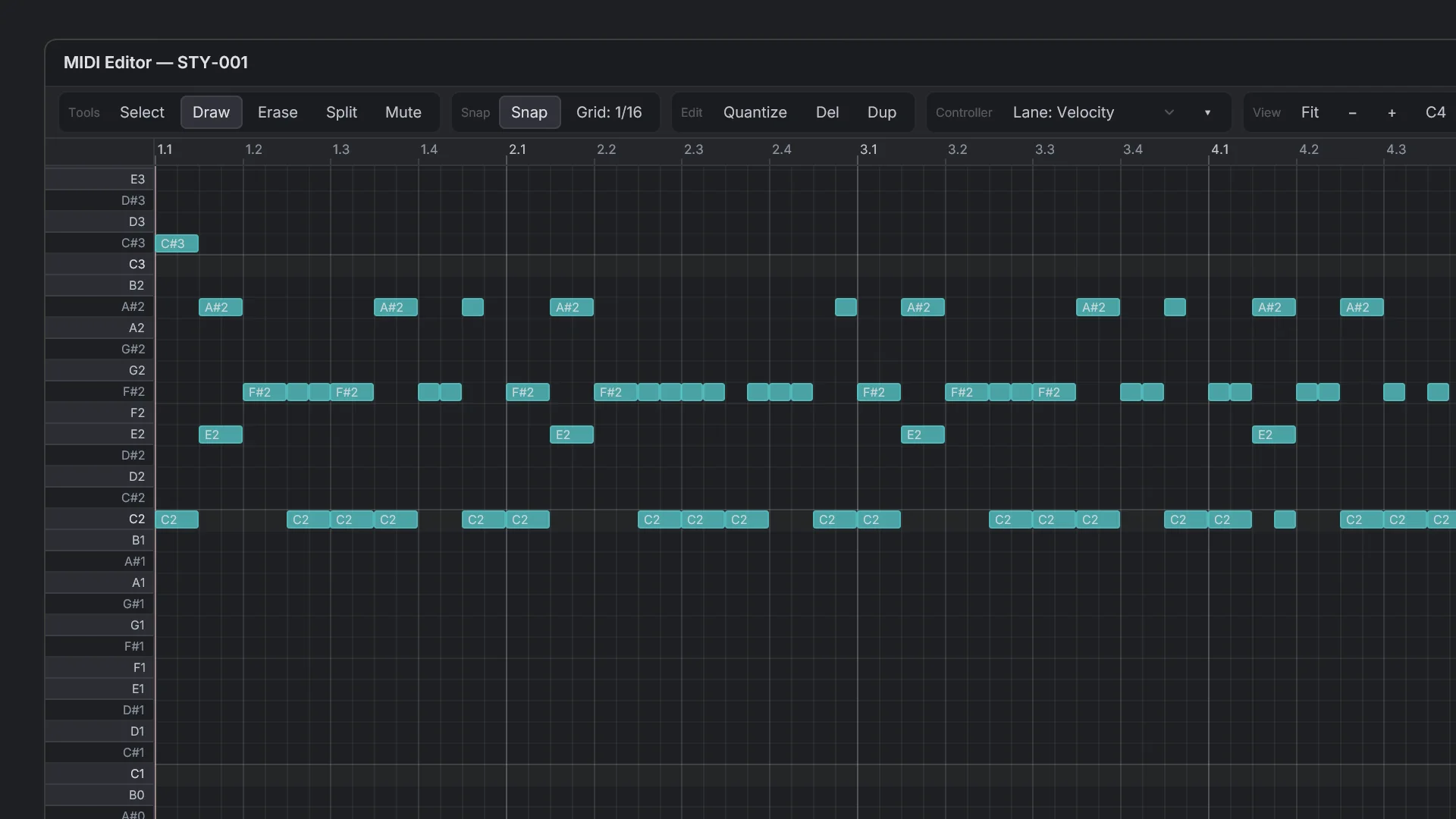Select the A#2 note at 3.3
Image resolution: width=1456 pixels, height=819 pixels.
(x=1098, y=307)
